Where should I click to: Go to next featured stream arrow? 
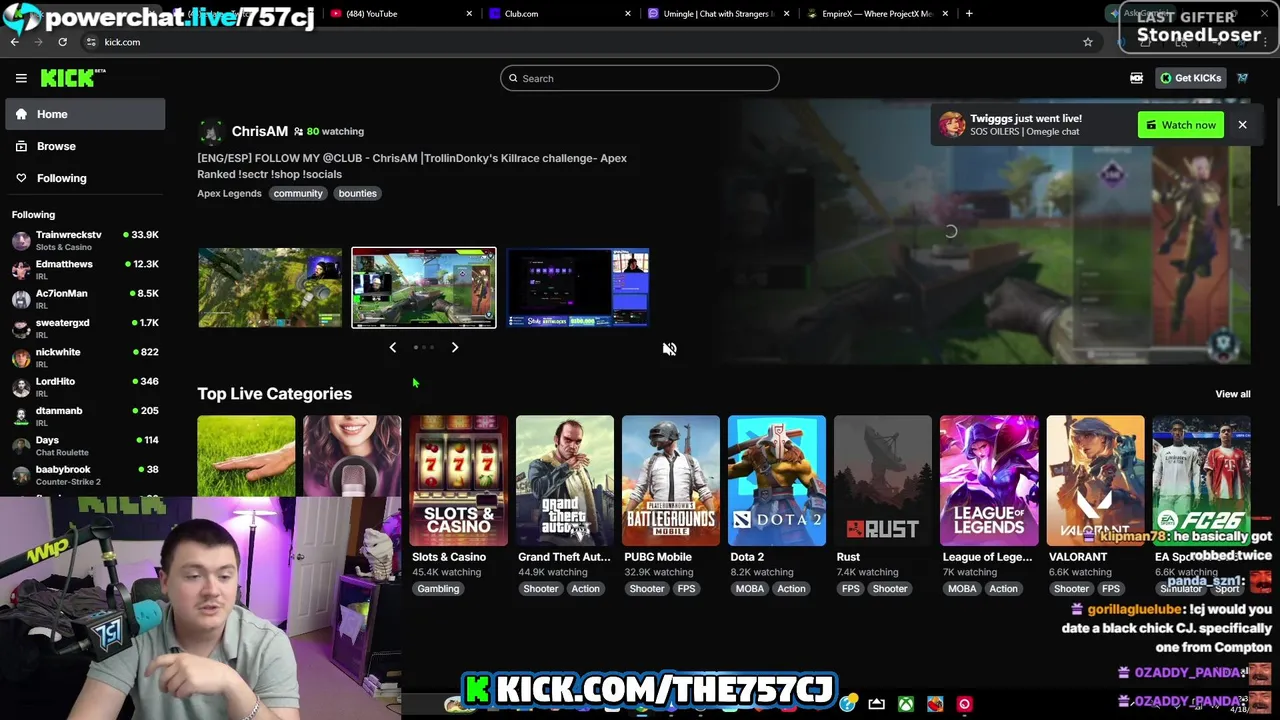(x=455, y=347)
